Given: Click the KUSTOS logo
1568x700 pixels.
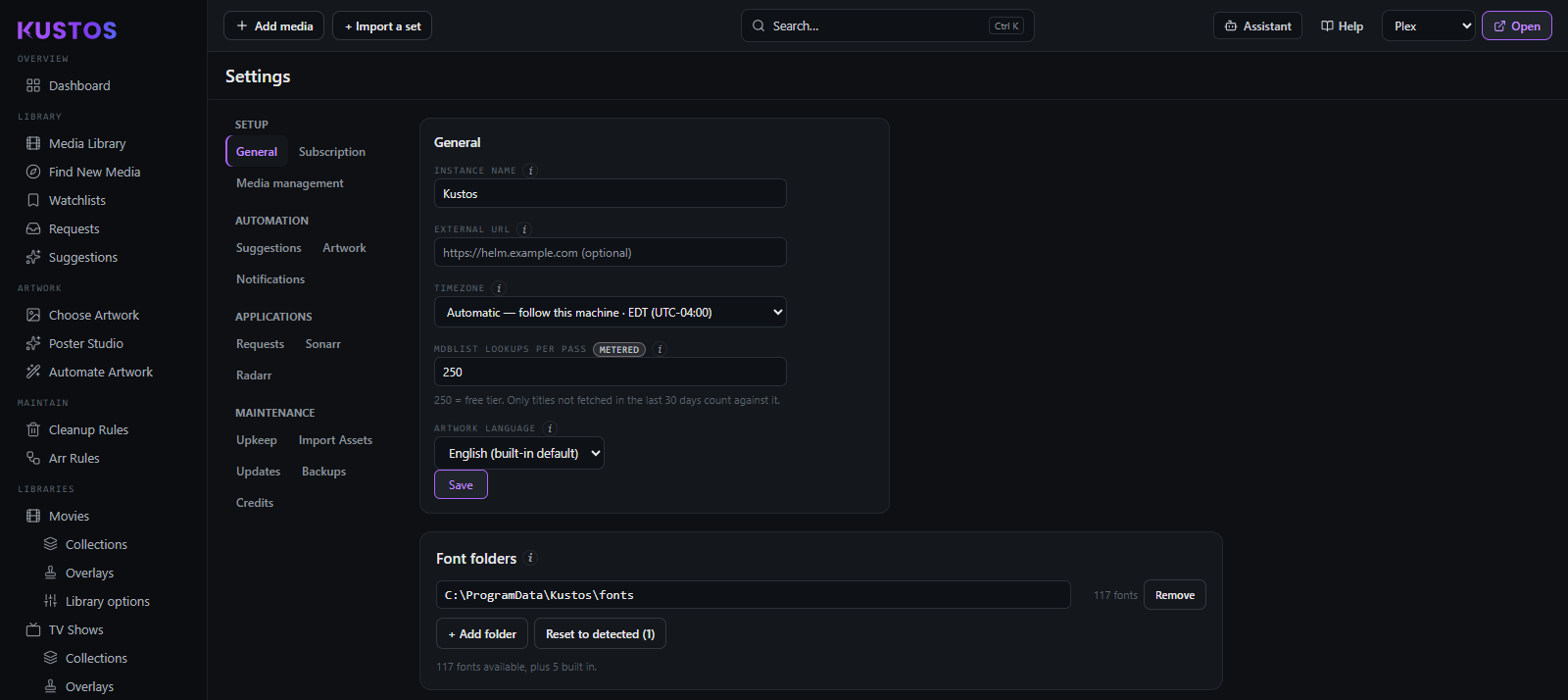Looking at the screenshot, I should pyautogui.click(x=67, y=30).
